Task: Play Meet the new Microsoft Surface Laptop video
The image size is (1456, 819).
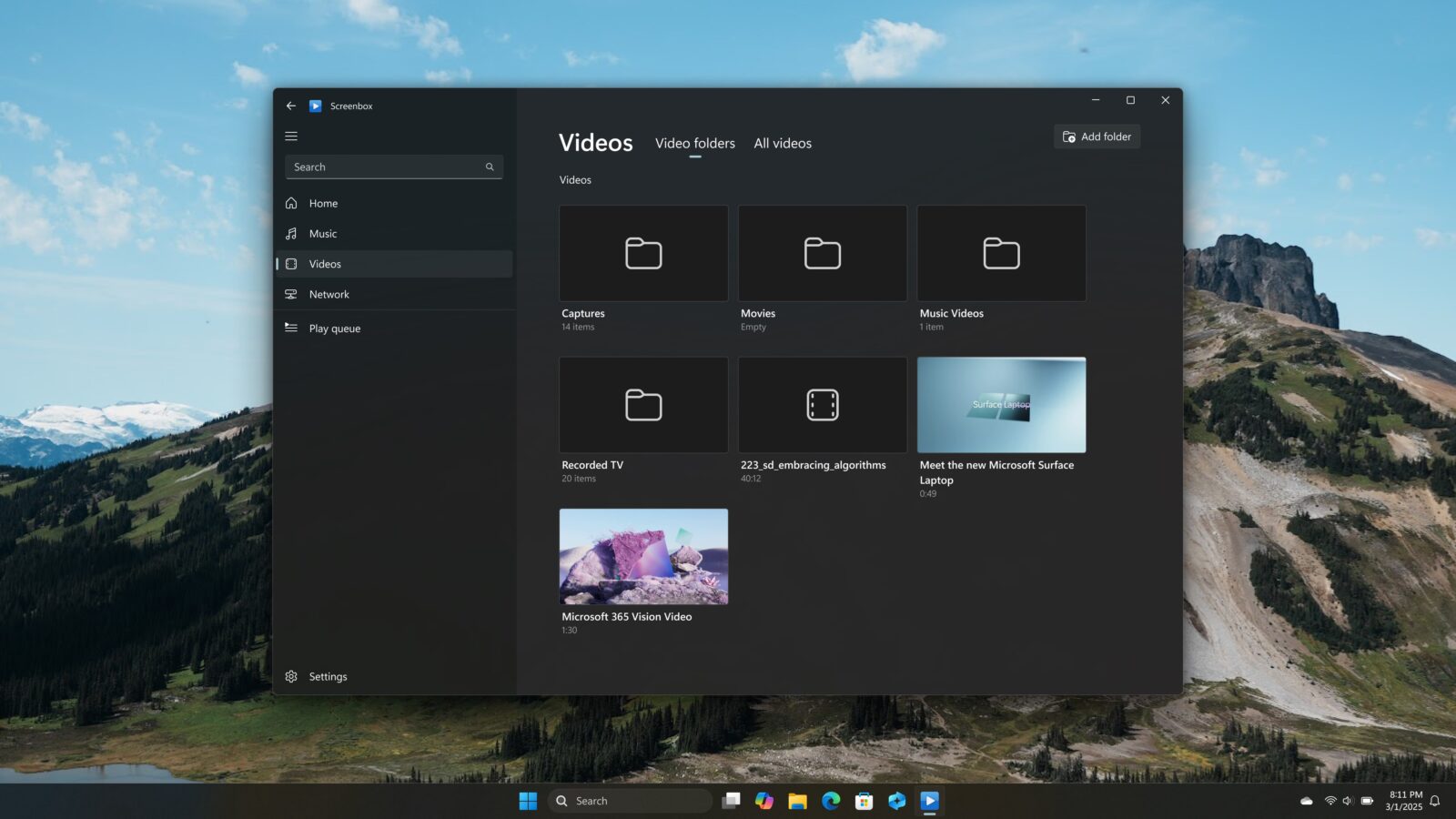Action: point(1001,406)
